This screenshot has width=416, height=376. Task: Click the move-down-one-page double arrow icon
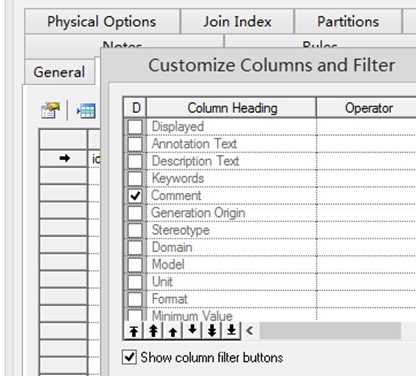click(x=212, y=331)
